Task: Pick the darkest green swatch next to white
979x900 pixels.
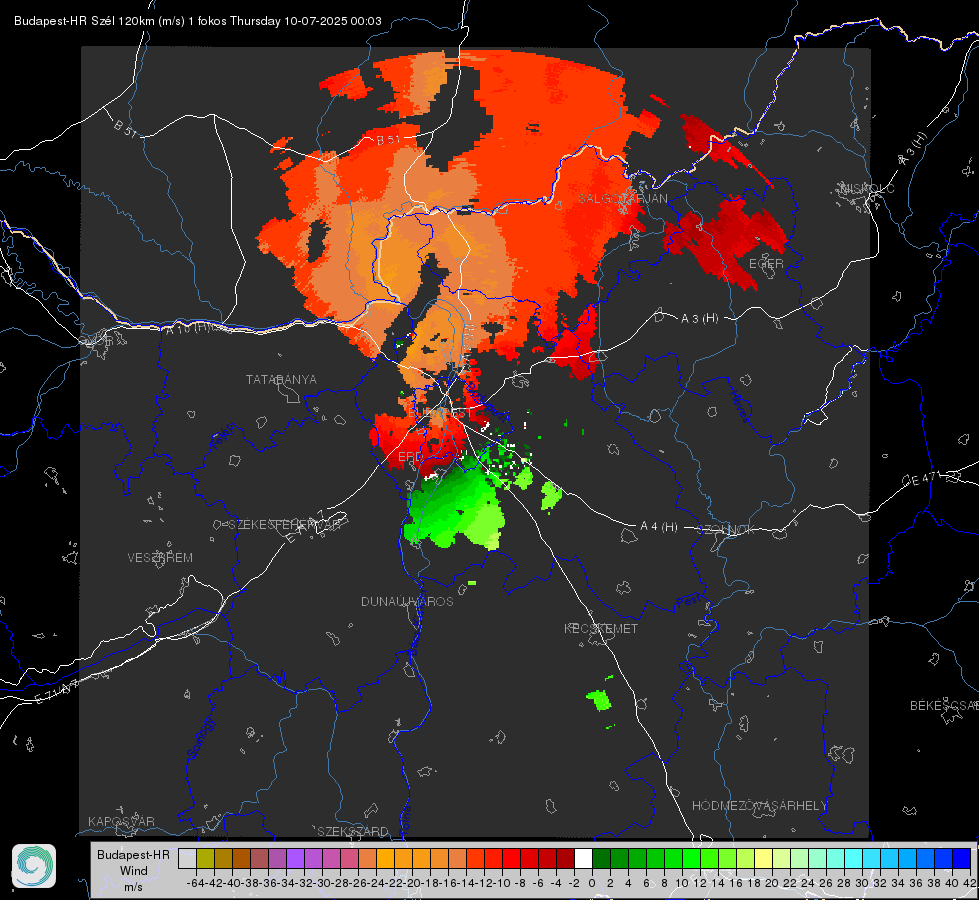Action: [601, 858]
